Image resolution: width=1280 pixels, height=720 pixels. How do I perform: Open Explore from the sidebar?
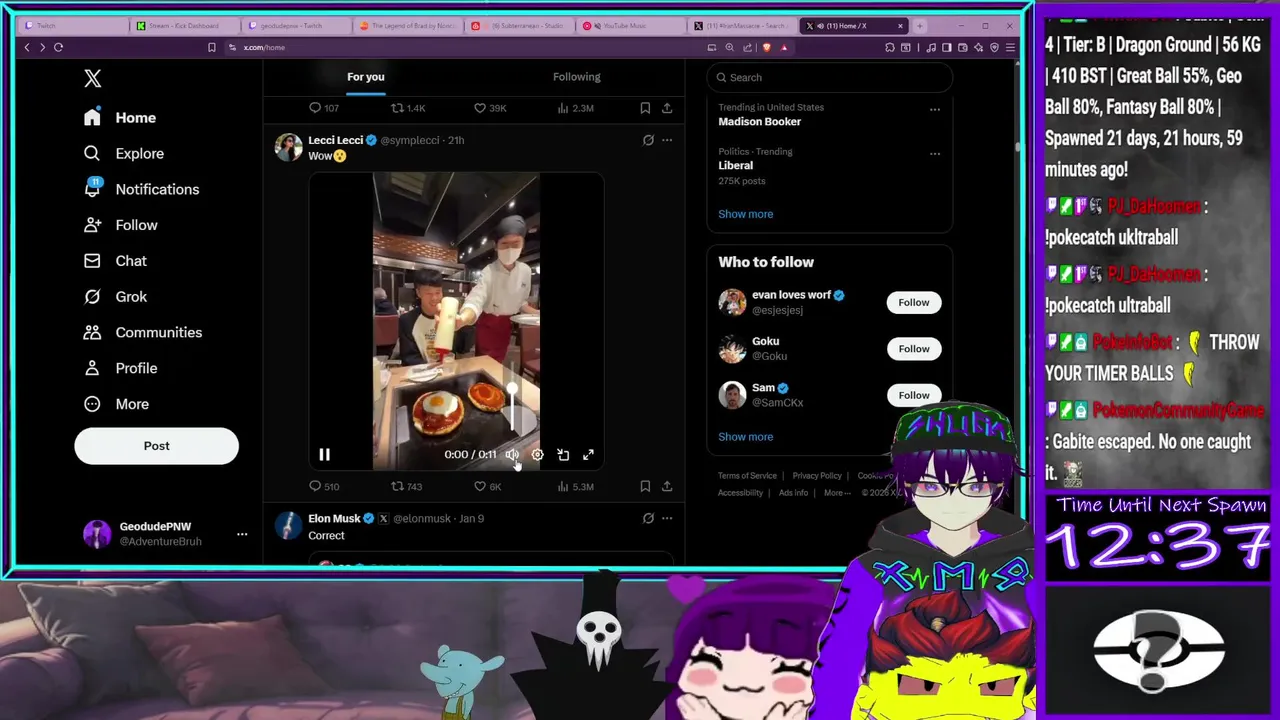click(x=124, y=153)
